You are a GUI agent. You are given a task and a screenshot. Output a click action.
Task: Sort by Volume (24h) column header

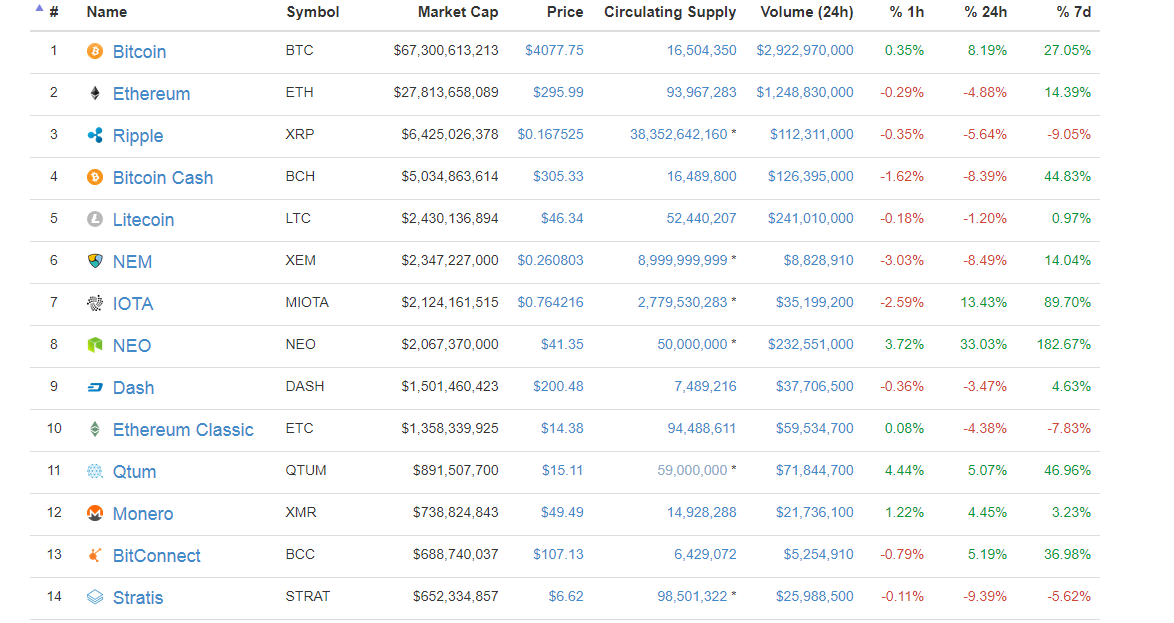pos(806,12)
